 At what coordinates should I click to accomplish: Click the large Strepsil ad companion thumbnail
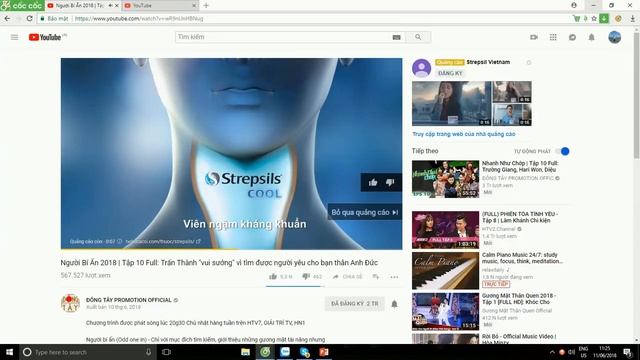451,103
